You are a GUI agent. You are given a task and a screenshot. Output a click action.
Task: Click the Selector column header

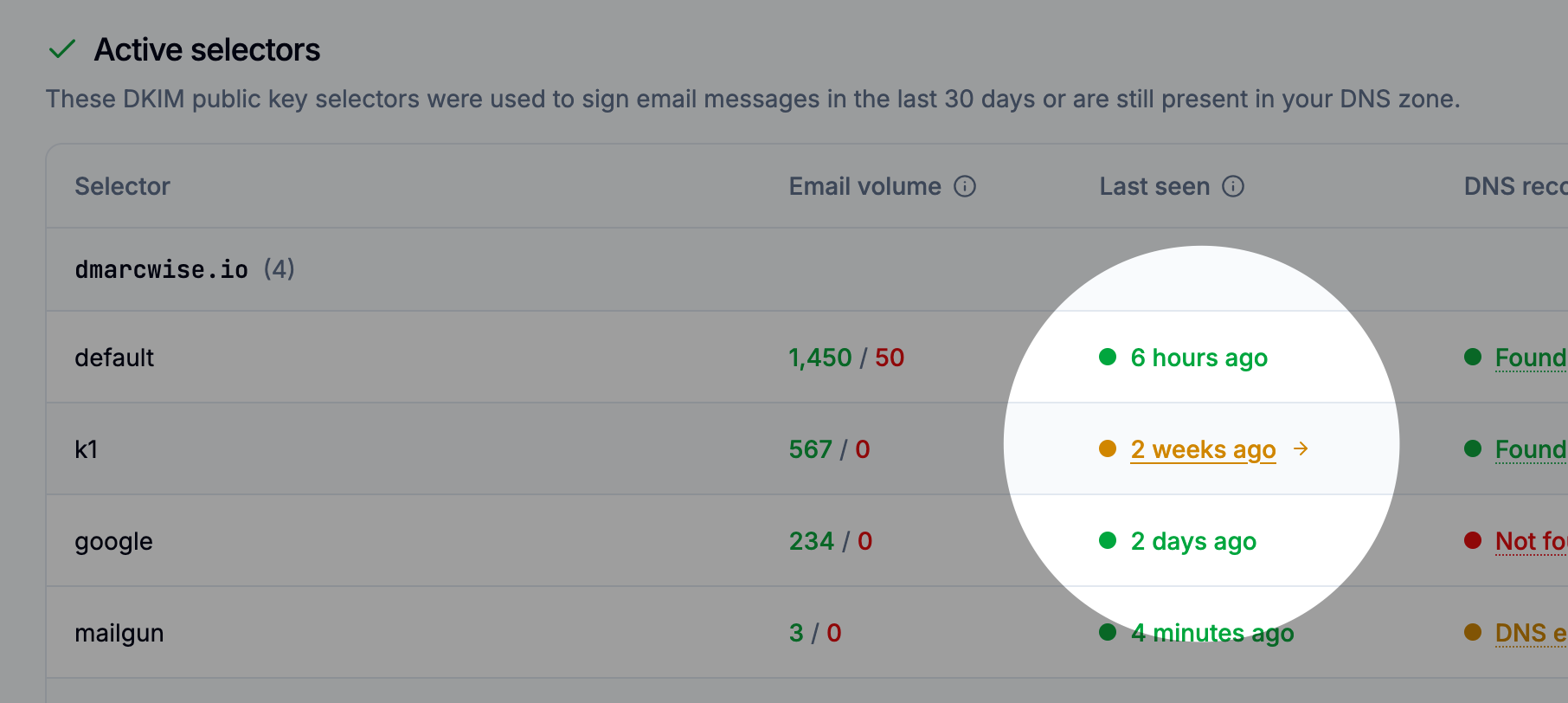(x=122, y=186)
